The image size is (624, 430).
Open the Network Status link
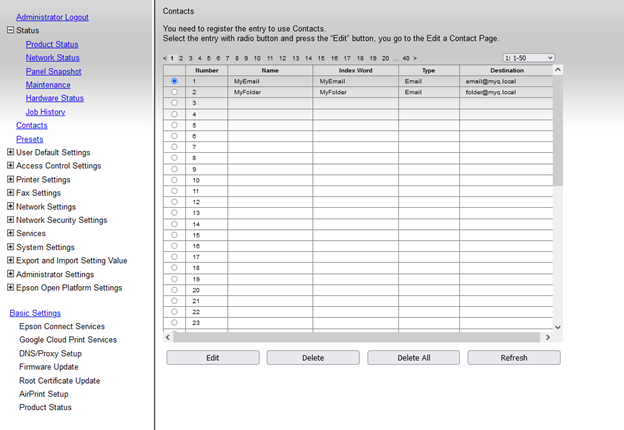(x=53, y=58)
